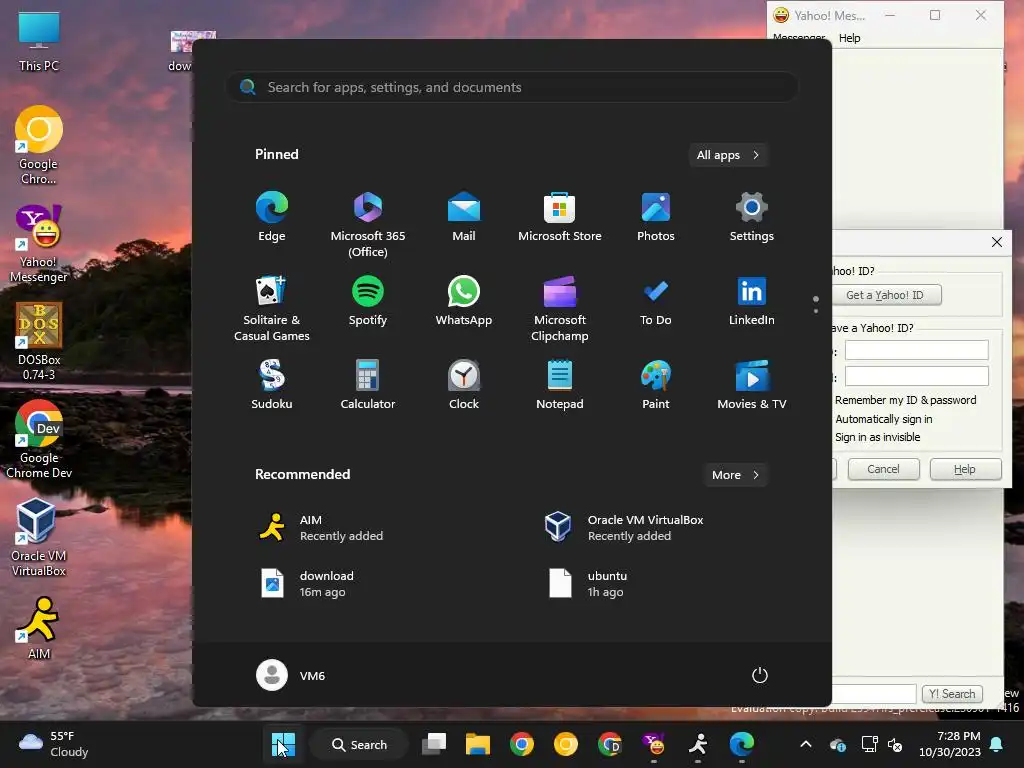Image resolution: width=1024 pixels, height=768 pixels.
Task: Launch Sudoku game
Action: 272,385
